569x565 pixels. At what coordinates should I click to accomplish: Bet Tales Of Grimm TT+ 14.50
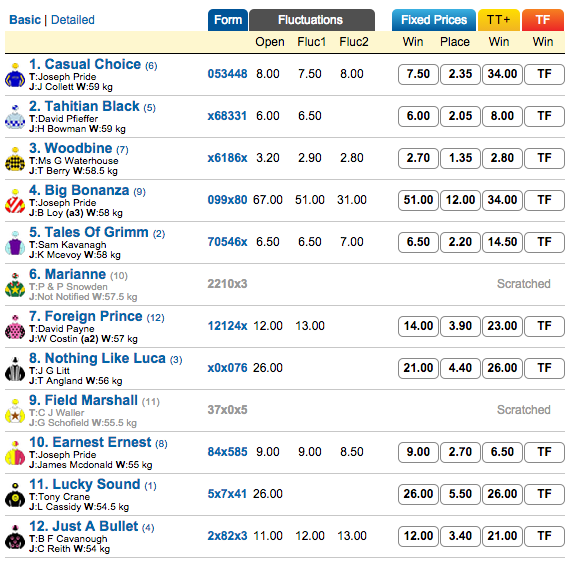(x=502, y=242)
